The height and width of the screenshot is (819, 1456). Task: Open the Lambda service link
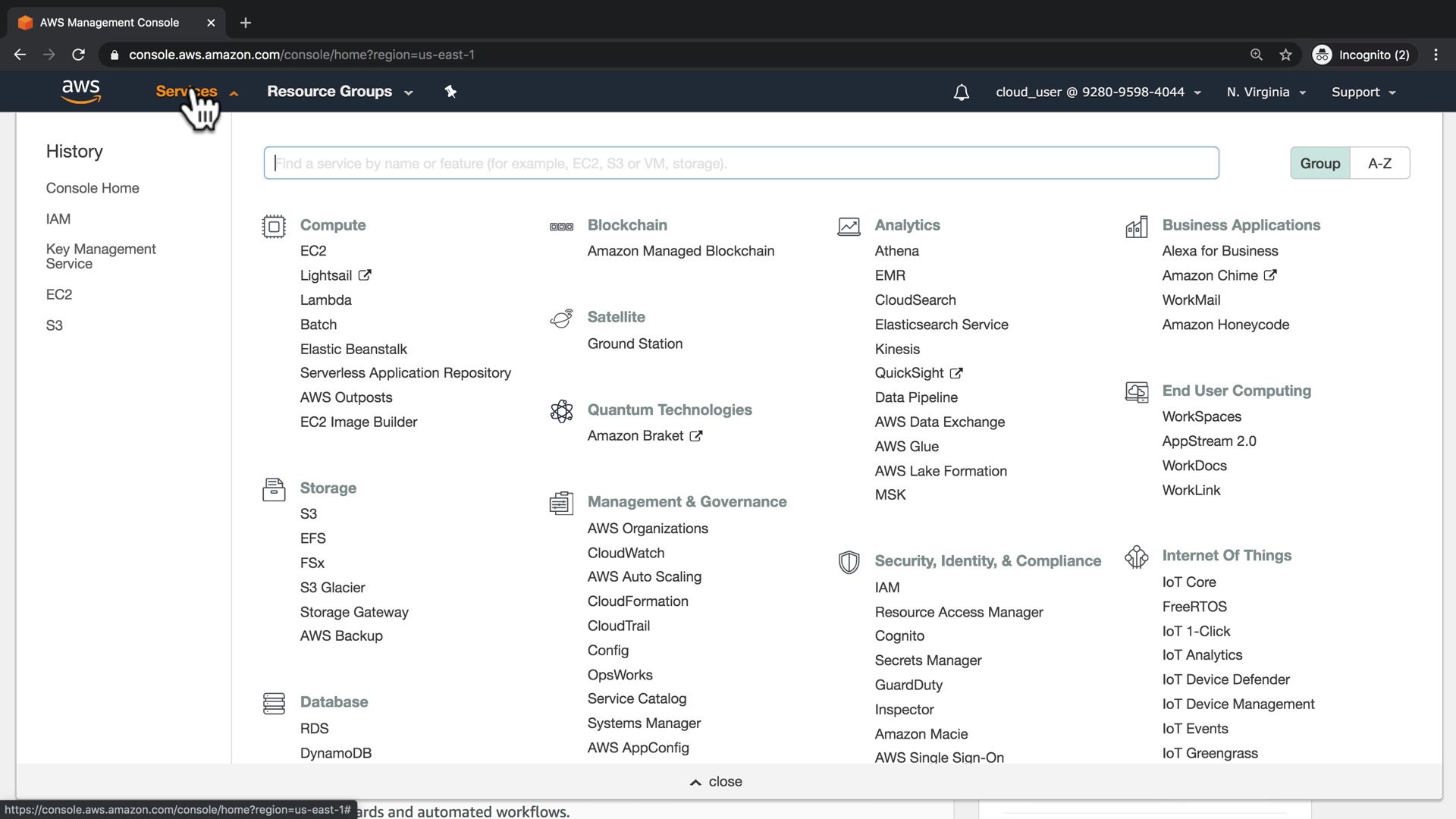point(325,300)
